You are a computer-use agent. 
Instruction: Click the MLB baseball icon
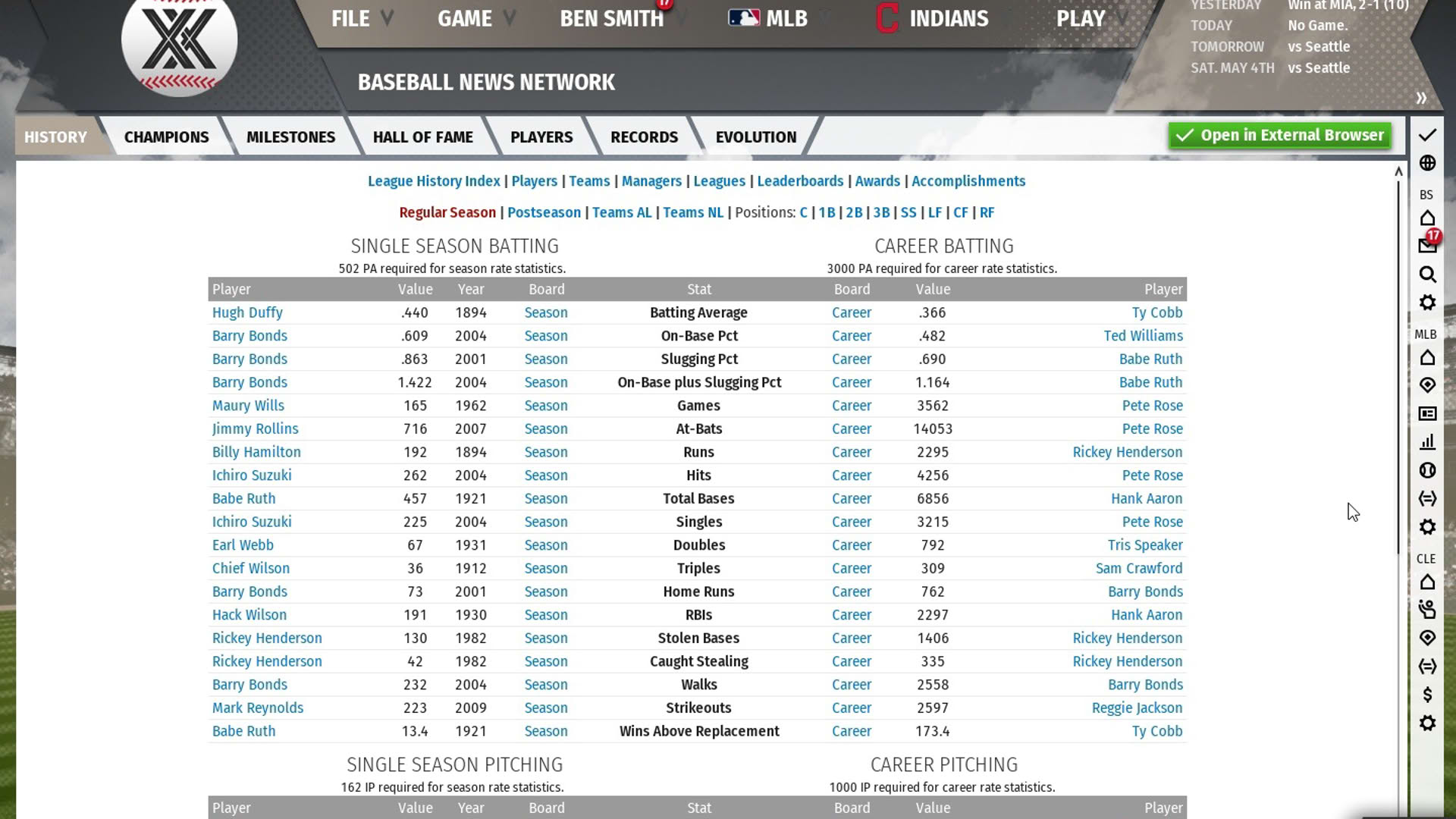(x=1427, y=470)
